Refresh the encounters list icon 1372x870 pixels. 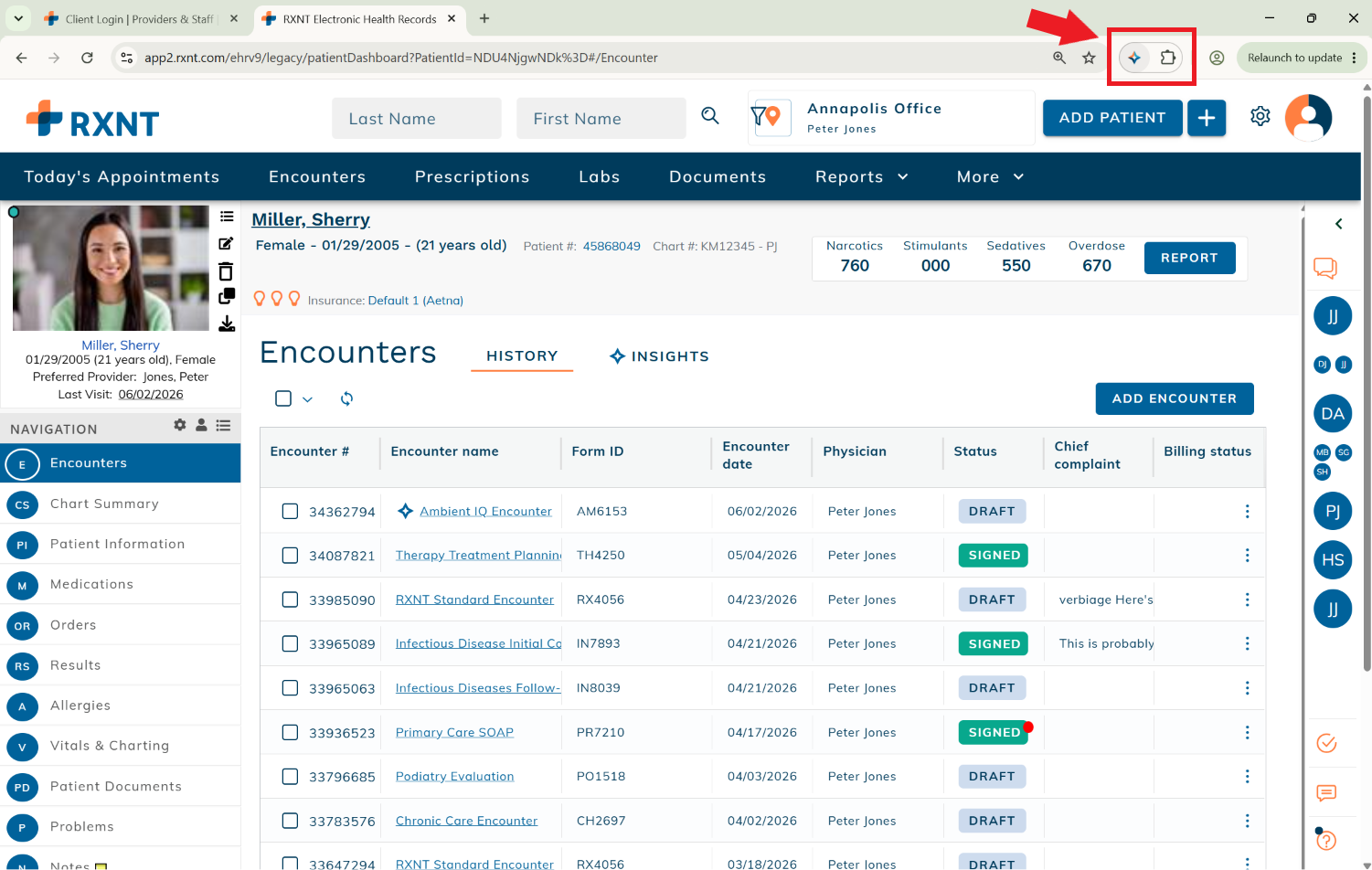coord(346,398)
